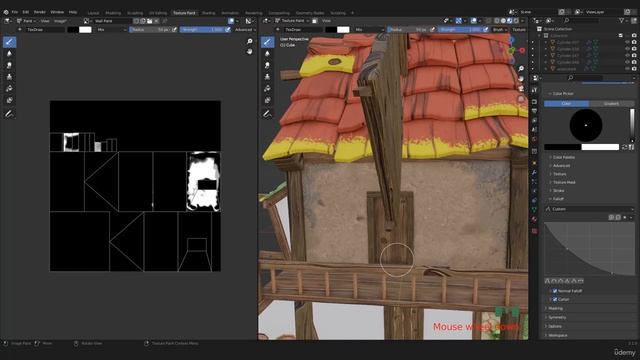
Task: Collapse the Falloff panel
Action: [x=558, y=199]
